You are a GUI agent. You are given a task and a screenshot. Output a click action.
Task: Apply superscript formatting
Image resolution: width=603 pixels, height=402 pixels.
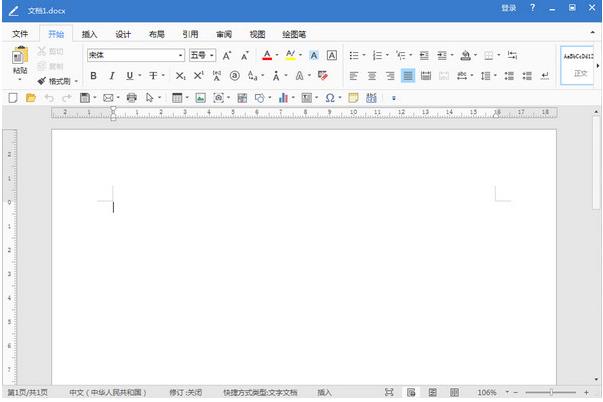point(198,75)
